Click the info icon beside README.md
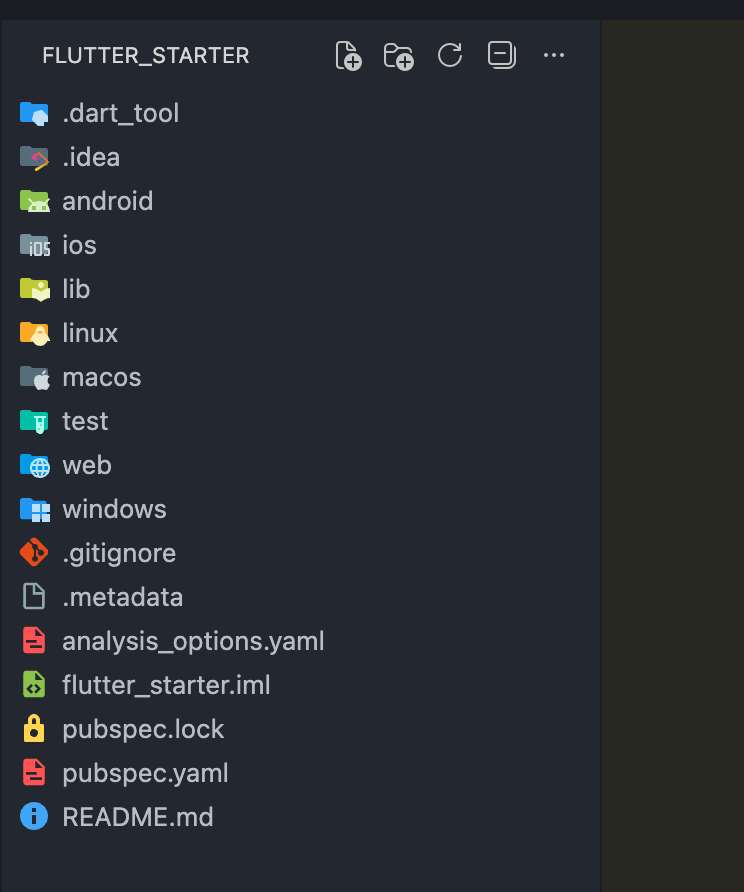 34,817
